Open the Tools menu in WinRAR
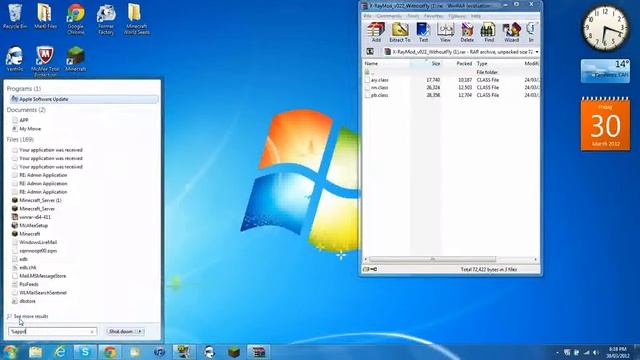This screenshot has width=640, height=360. pyautogui.click(x=413, y=16)
